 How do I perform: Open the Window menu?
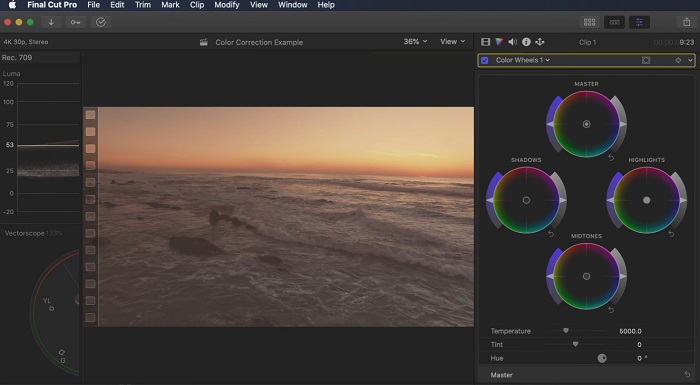pyautogui.click(x=293, y=5)
